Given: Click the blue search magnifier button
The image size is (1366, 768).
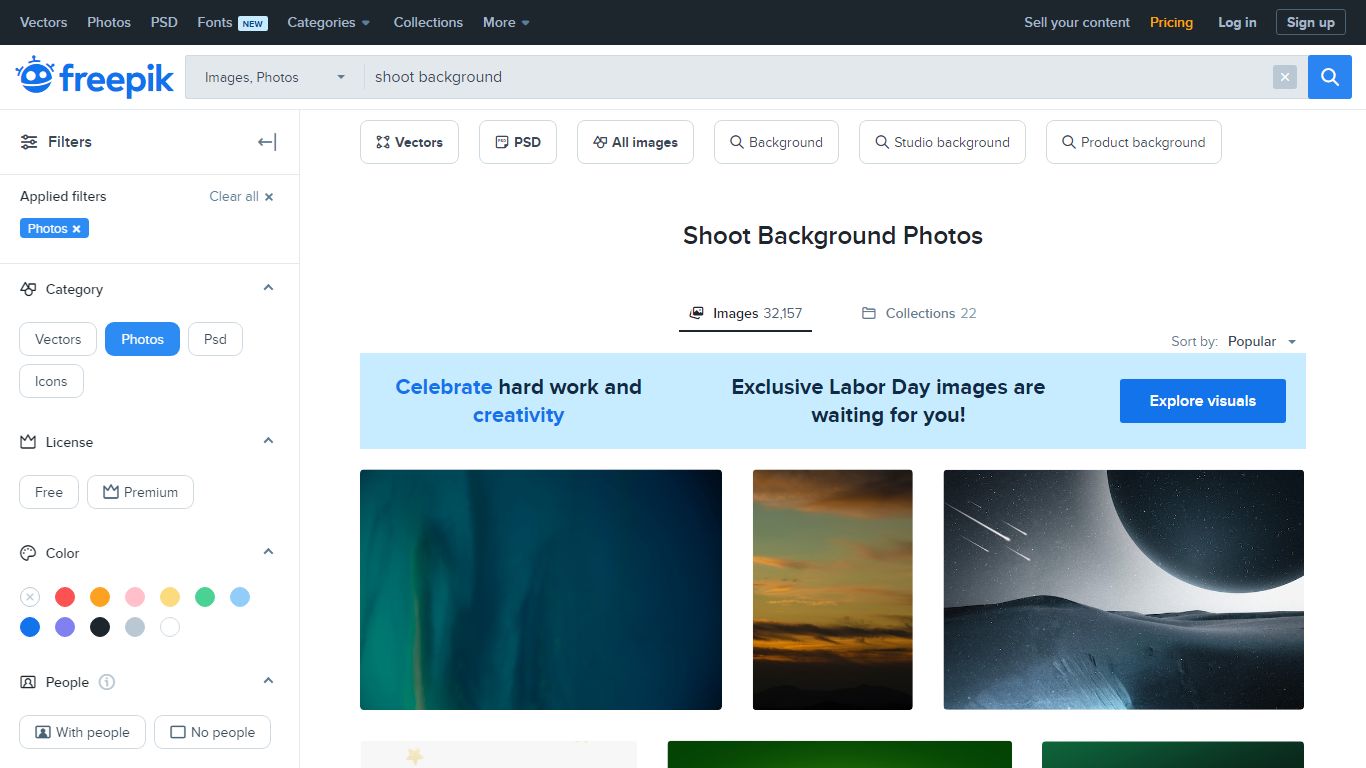Looking at the screenshot, I should click(x=1329, y=77).
